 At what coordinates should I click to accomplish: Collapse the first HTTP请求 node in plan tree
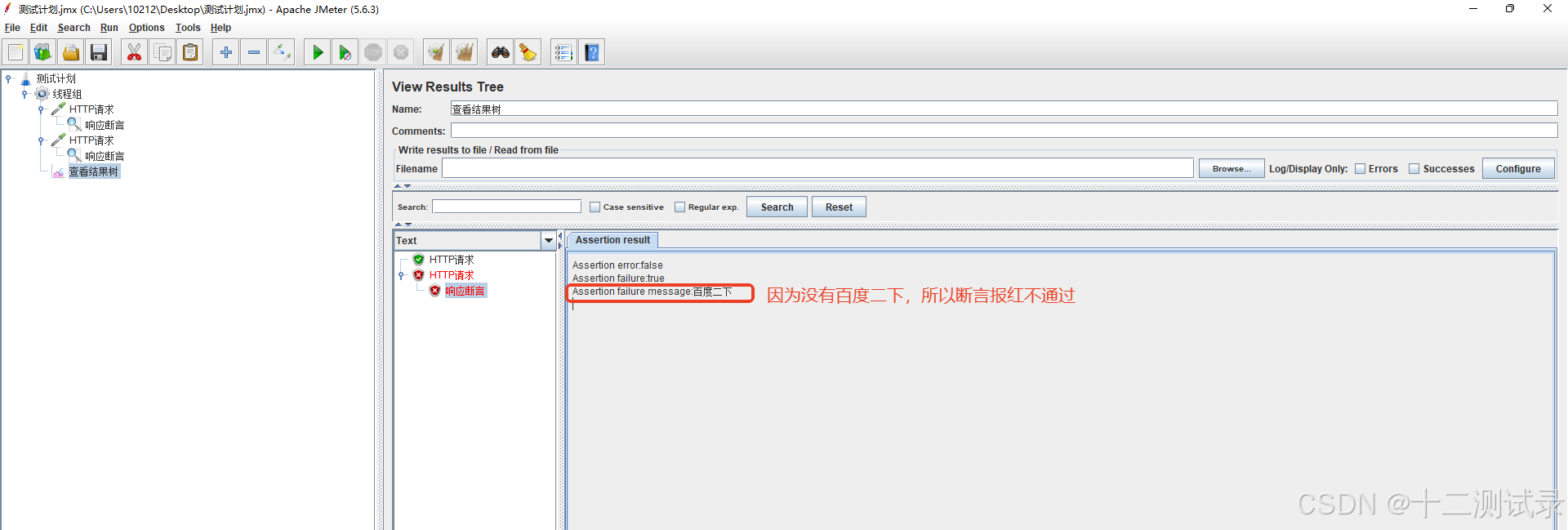[x=41, y=109]
